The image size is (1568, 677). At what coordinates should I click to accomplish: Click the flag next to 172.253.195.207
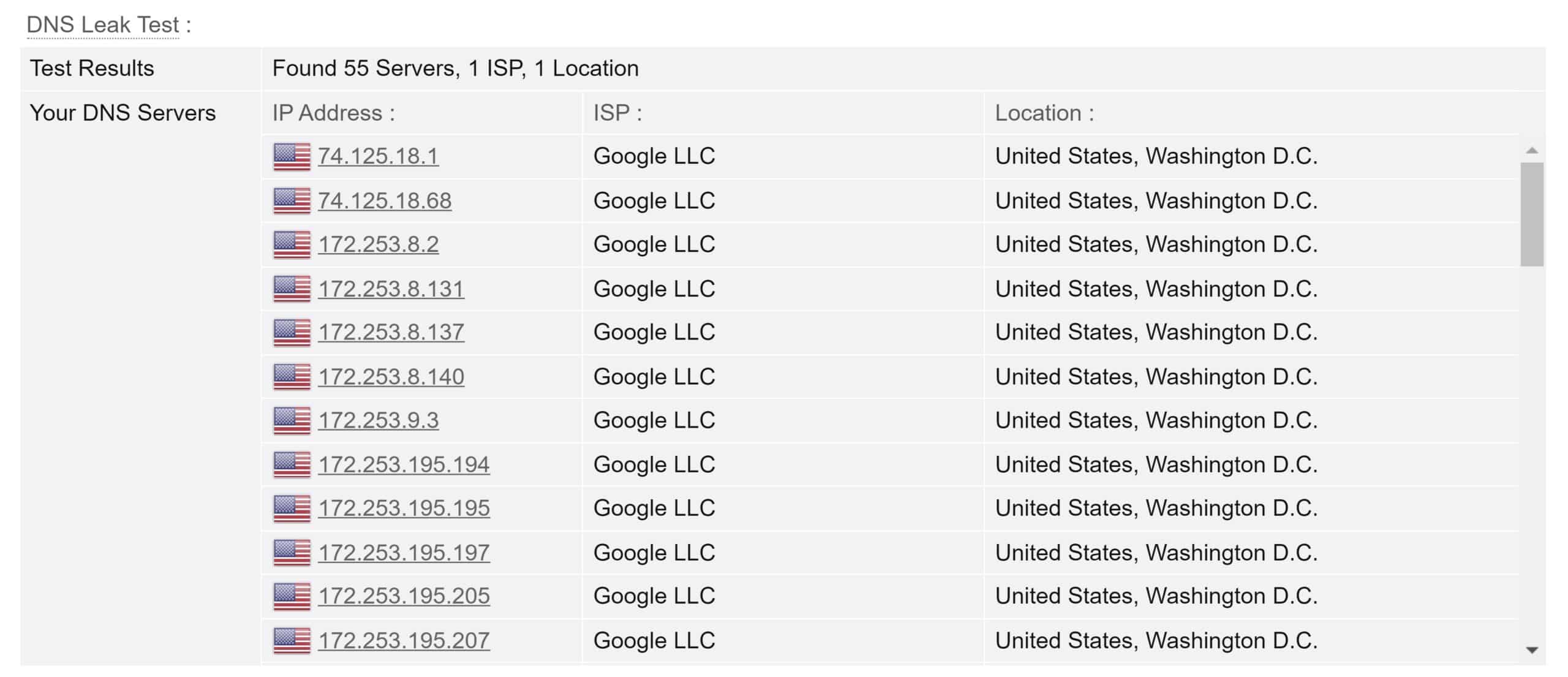[292, 641]
